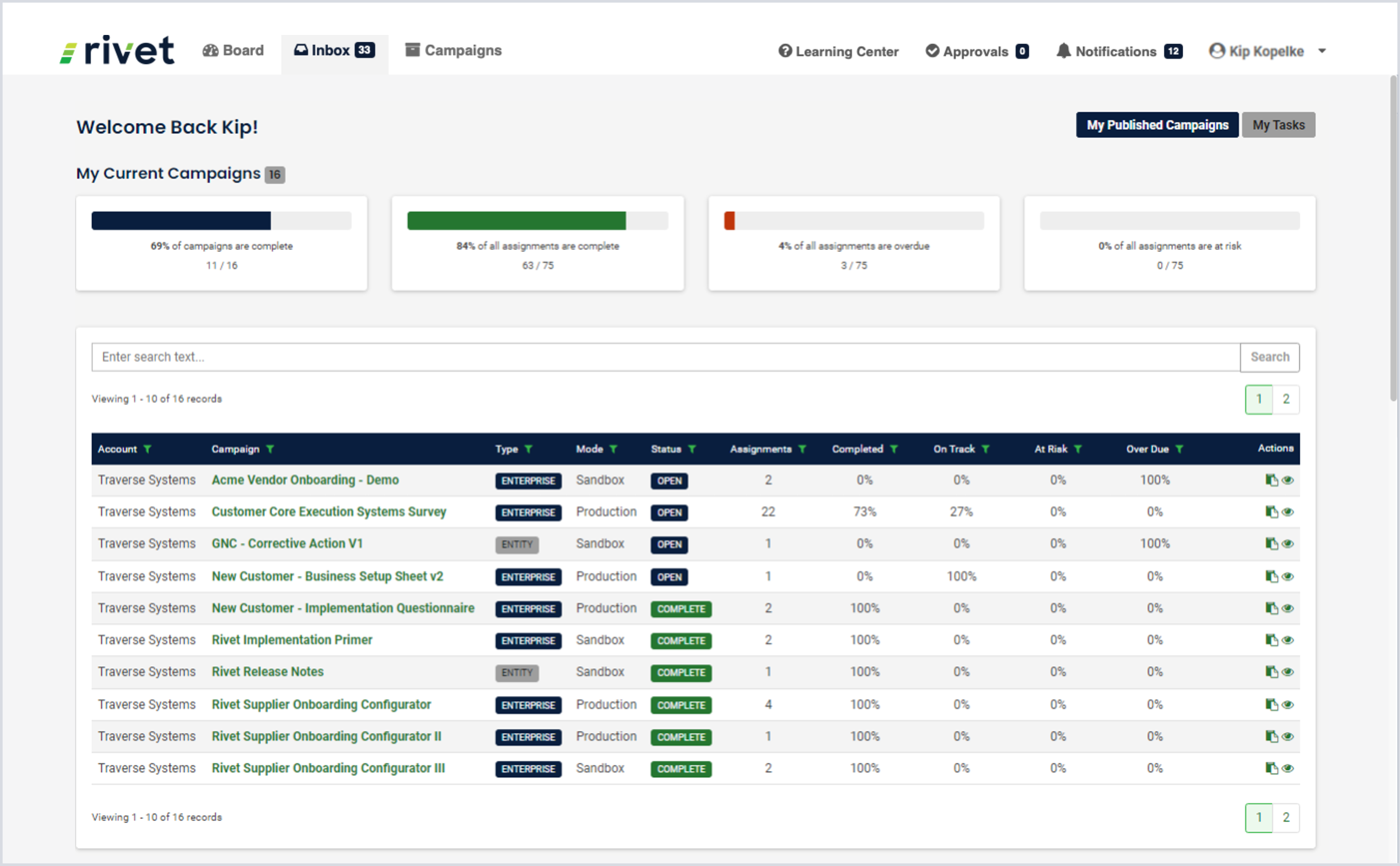Click the Approvals checkmark icon
This screenshot has width=1400, height=866.
pyautogui.click(x=932, y=51)
